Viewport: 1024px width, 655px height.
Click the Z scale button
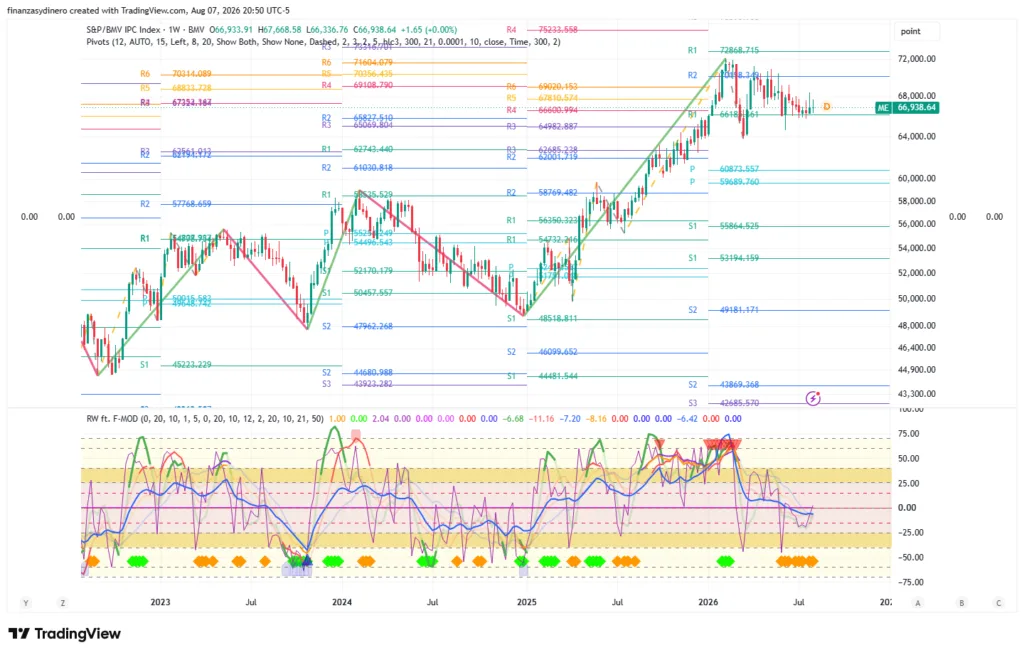(63, 603)
